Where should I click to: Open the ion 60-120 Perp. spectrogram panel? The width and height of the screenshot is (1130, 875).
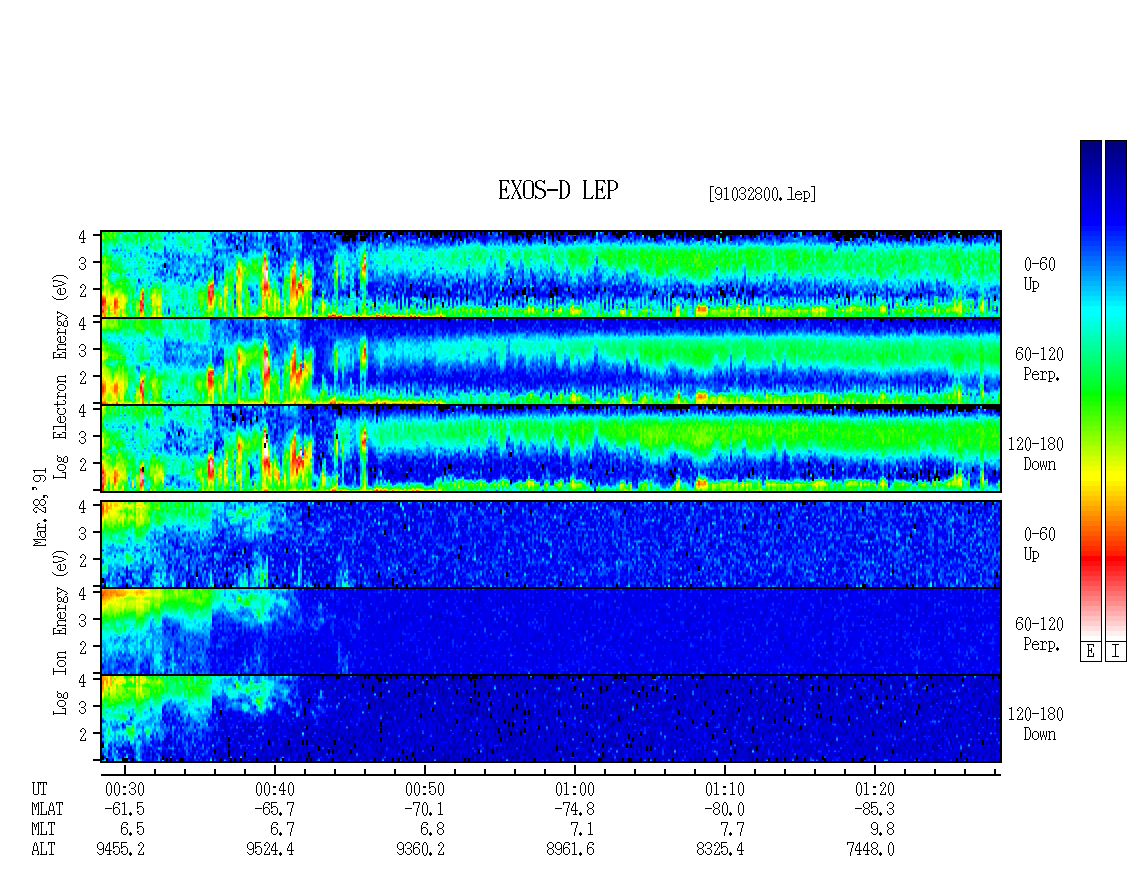pyautogui.click(x=551, y=631)
